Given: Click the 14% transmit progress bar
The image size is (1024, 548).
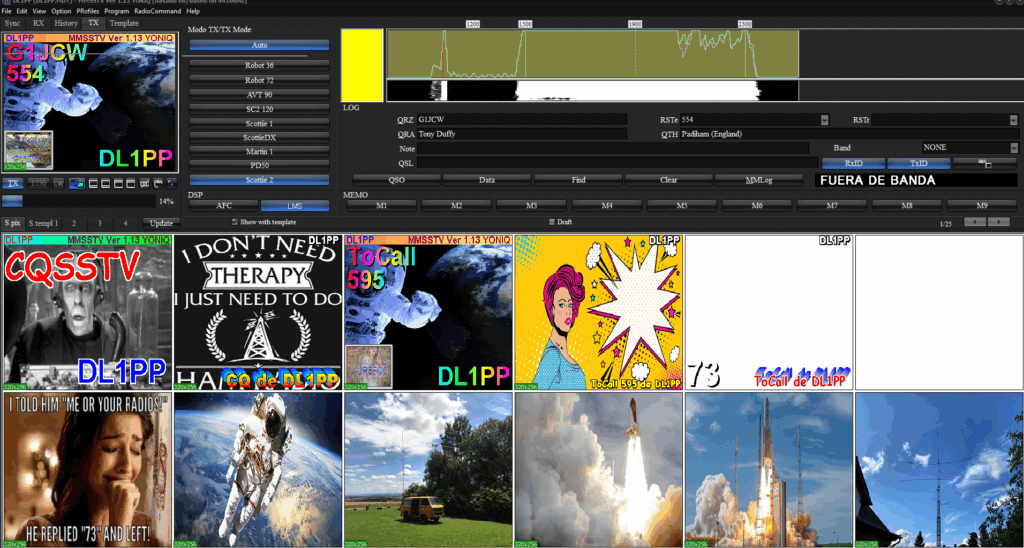Looking at the screenshot, I should pyautogui.click(x=79, y=201).
